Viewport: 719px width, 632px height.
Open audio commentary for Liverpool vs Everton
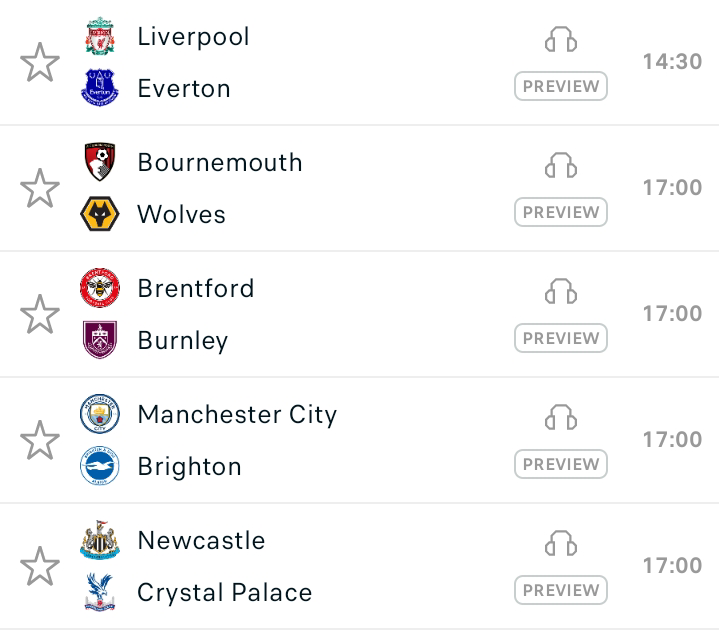561,39
